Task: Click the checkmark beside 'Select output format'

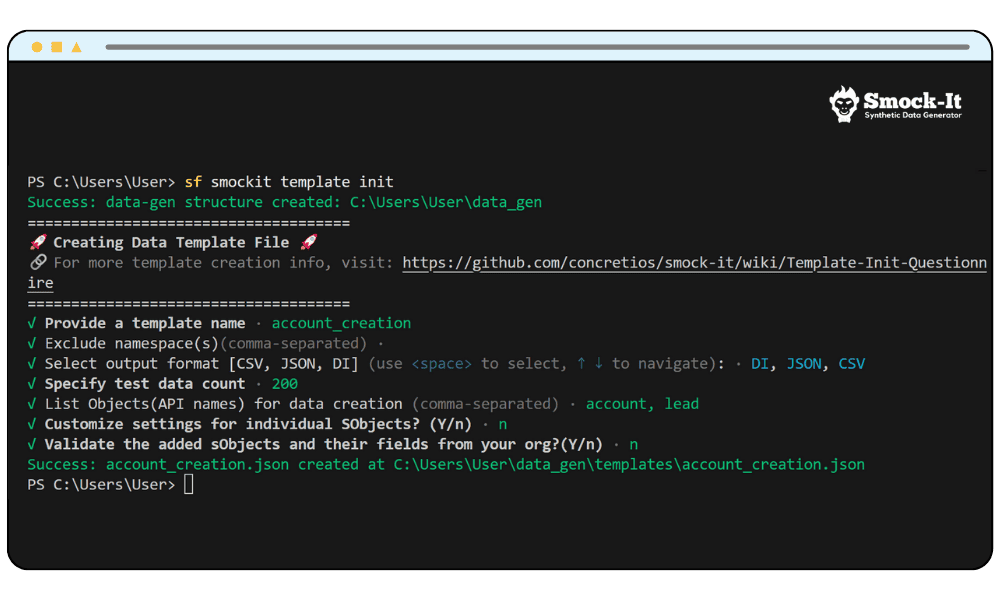Action: tap(32, 363)
